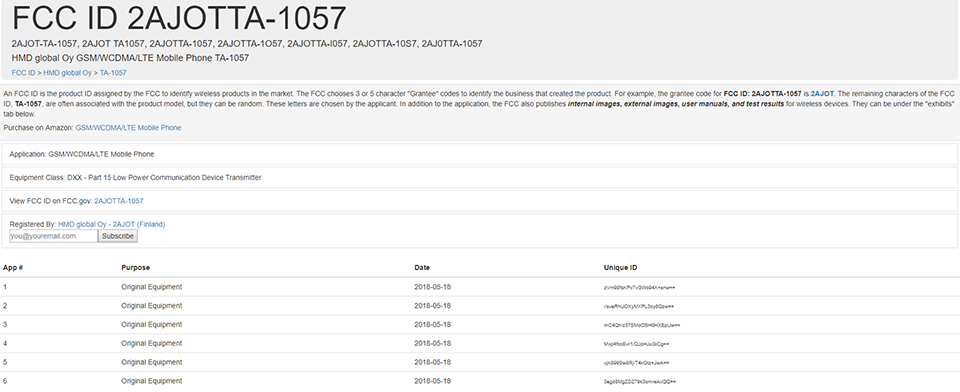
Task: Click the unique ID in row 2
Action: coord(639,306)
